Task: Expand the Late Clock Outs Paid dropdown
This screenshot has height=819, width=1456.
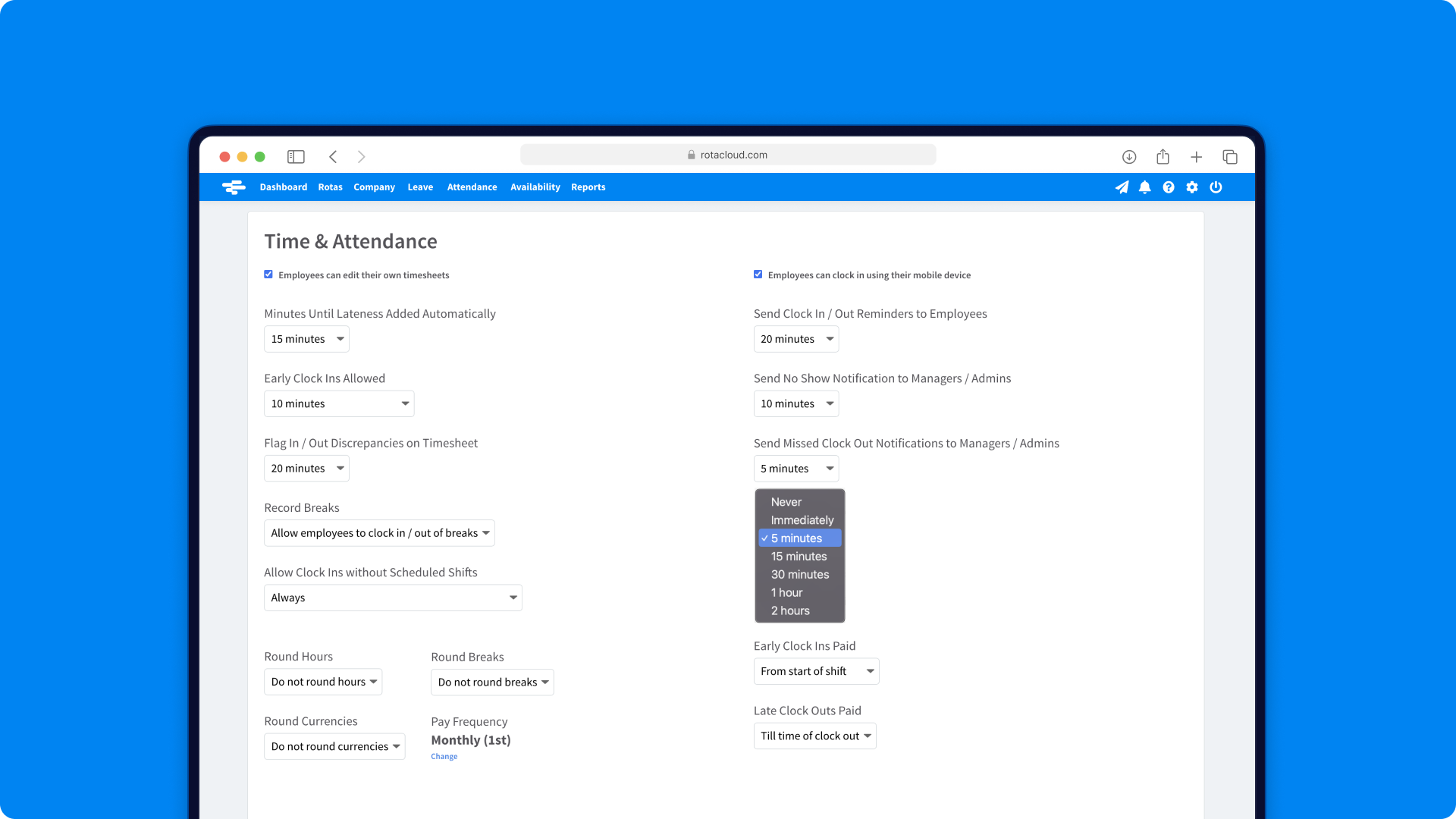Action: pos(814,735)
